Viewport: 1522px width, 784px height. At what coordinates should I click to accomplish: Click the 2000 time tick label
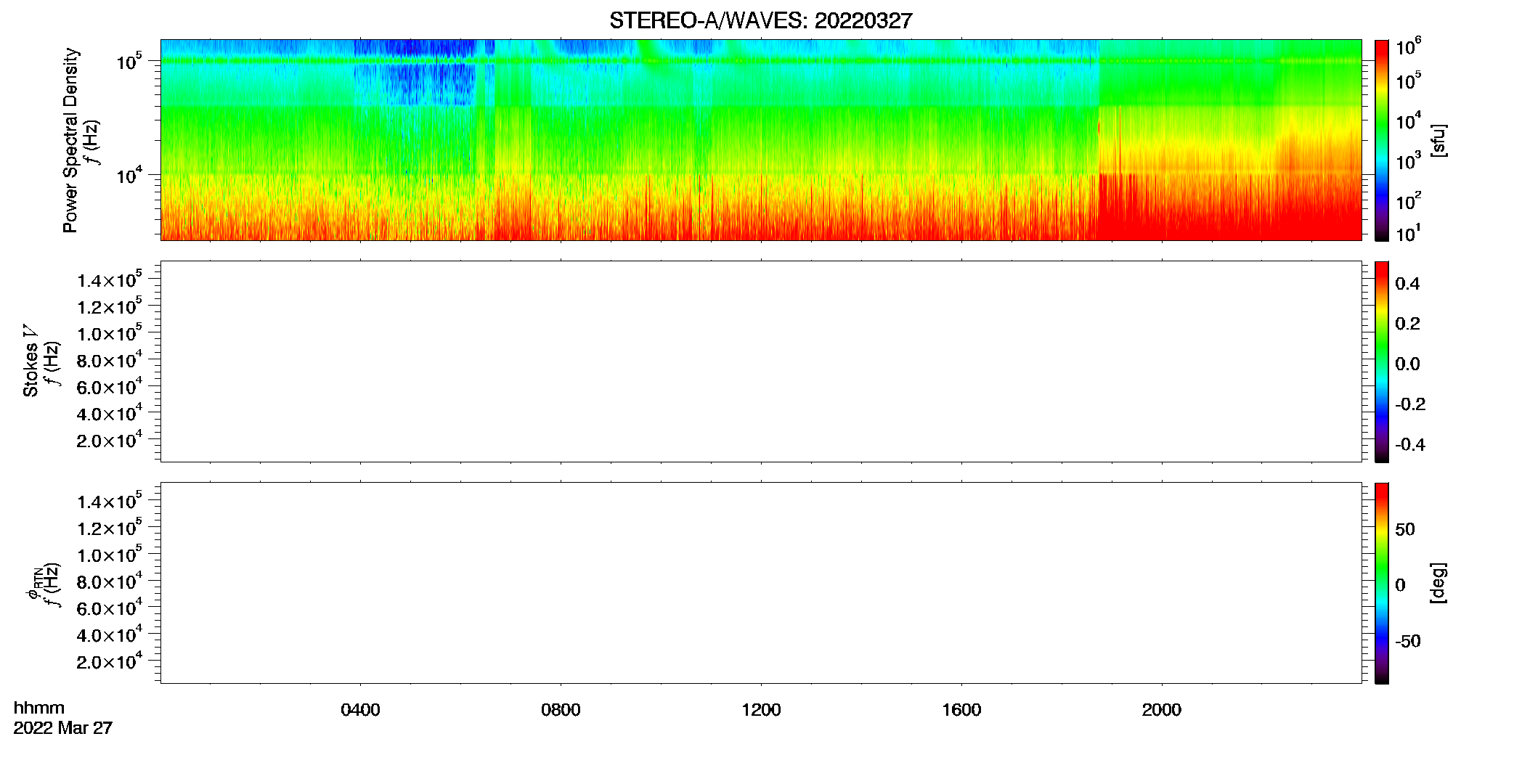tap(1162, 710)
